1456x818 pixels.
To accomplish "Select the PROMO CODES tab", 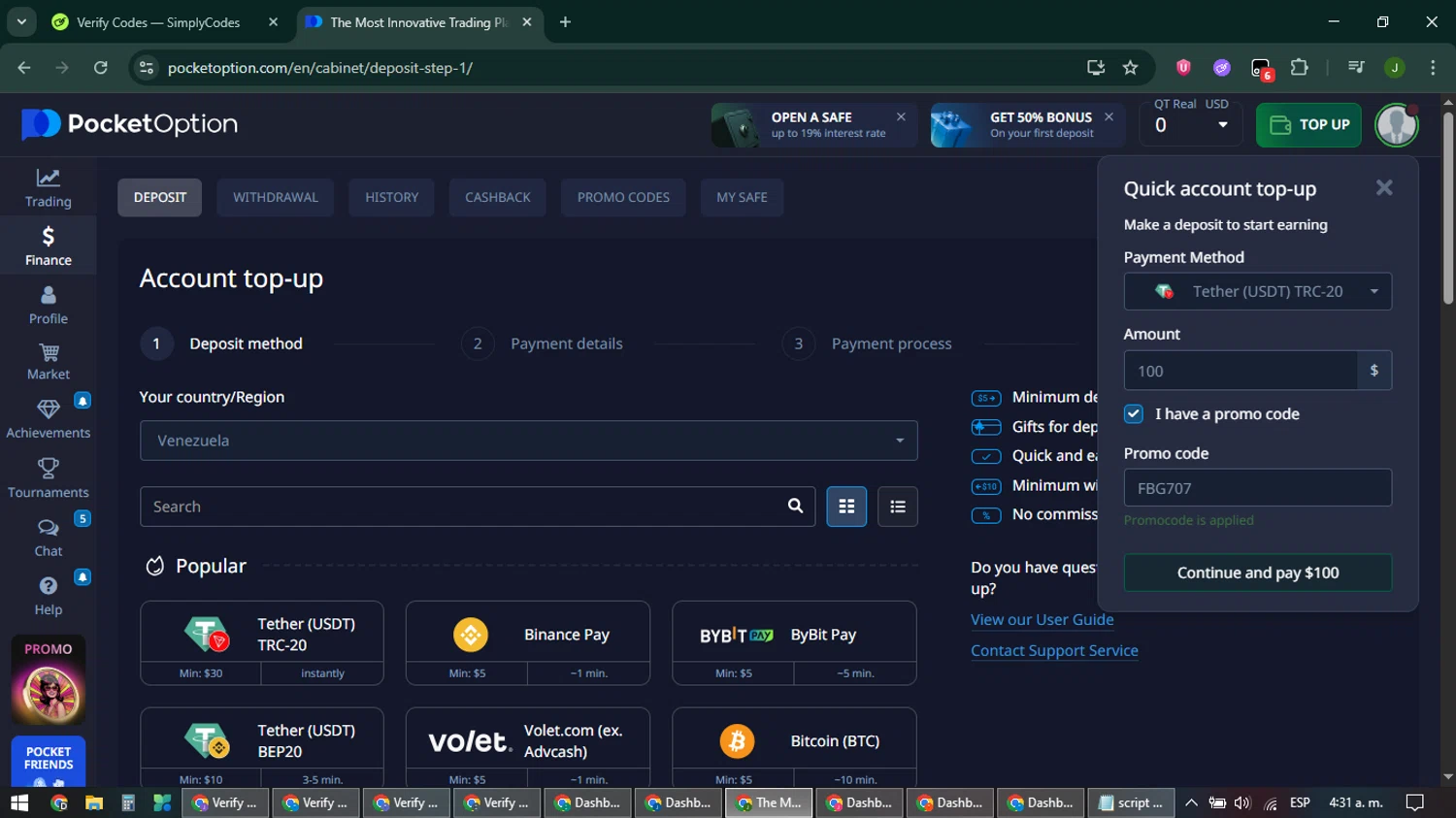I will pos(623,197).
